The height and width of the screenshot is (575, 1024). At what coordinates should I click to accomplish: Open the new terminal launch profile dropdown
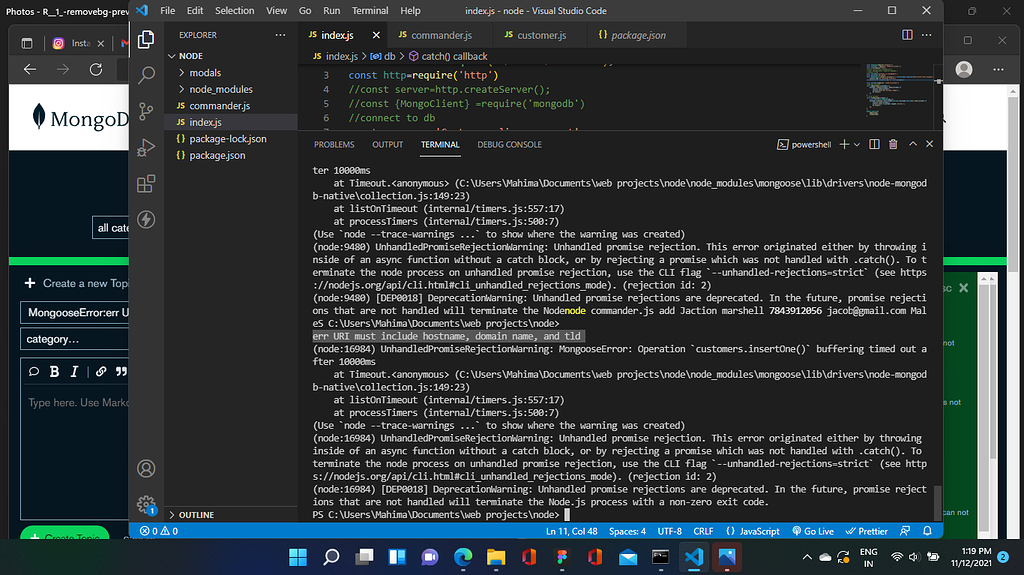(x=857, y=145)
